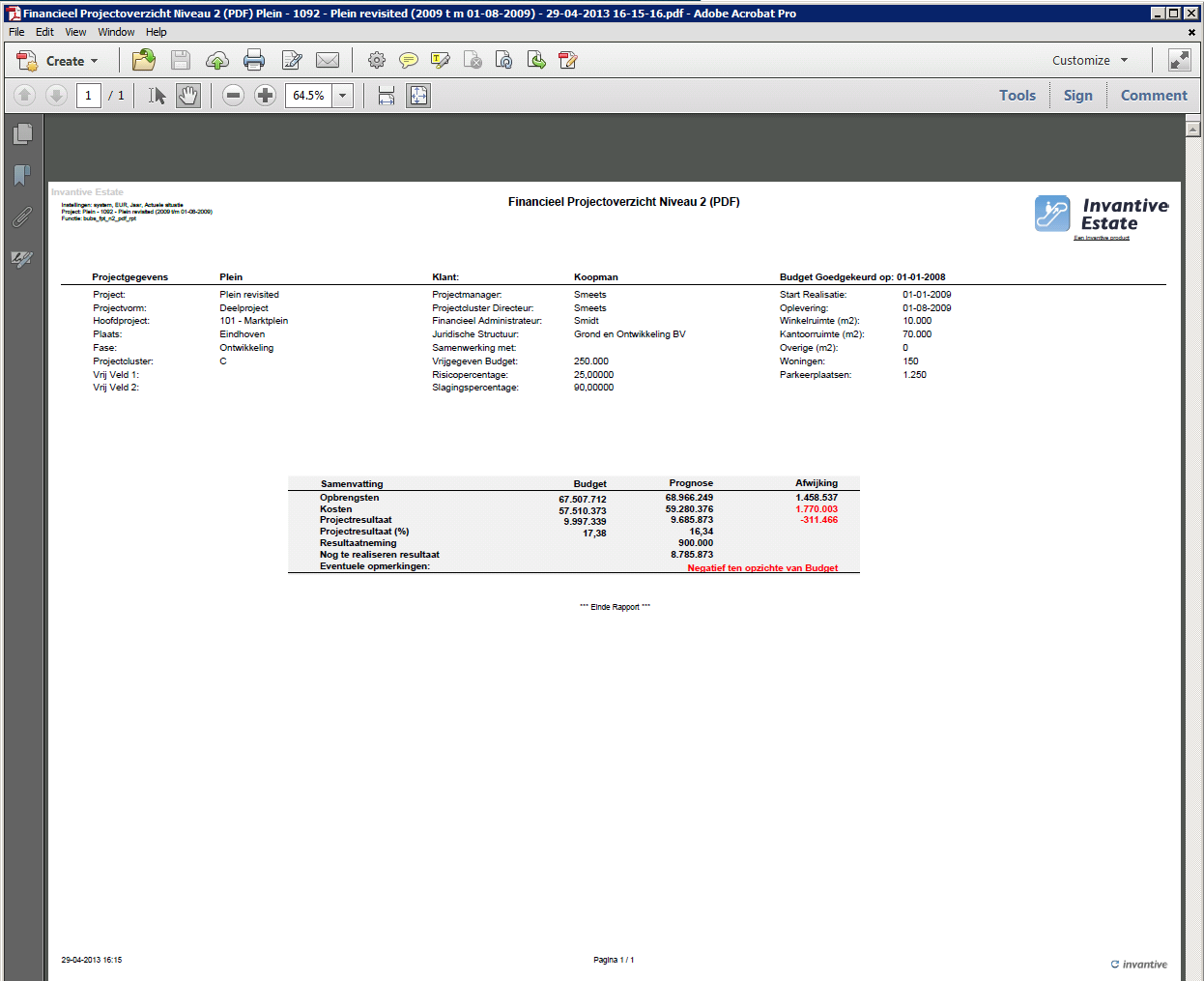Open the Create PDF menu button
Screen dimensions: 1204x981
click(x=57, y=61)
